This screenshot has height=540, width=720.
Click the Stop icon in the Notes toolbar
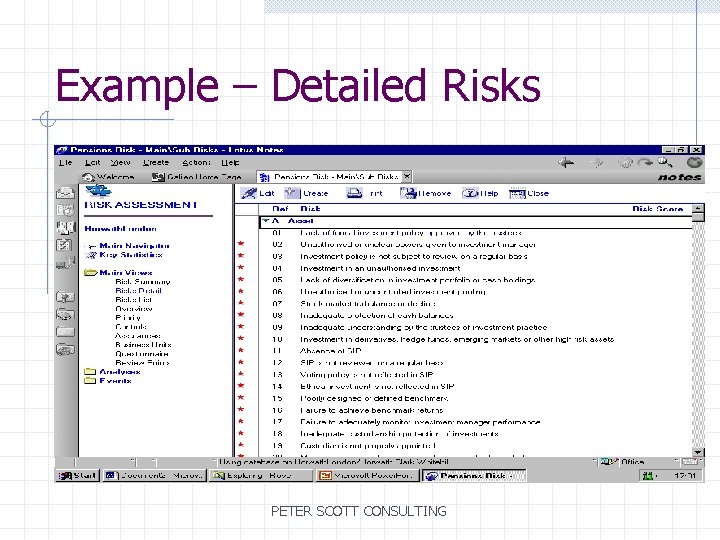(624, 163)
